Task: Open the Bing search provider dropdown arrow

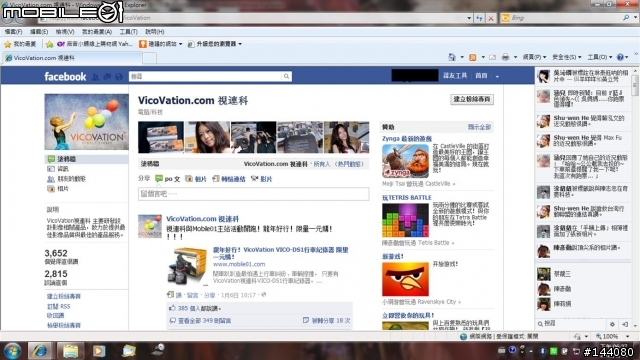Action: coord(636,18)
